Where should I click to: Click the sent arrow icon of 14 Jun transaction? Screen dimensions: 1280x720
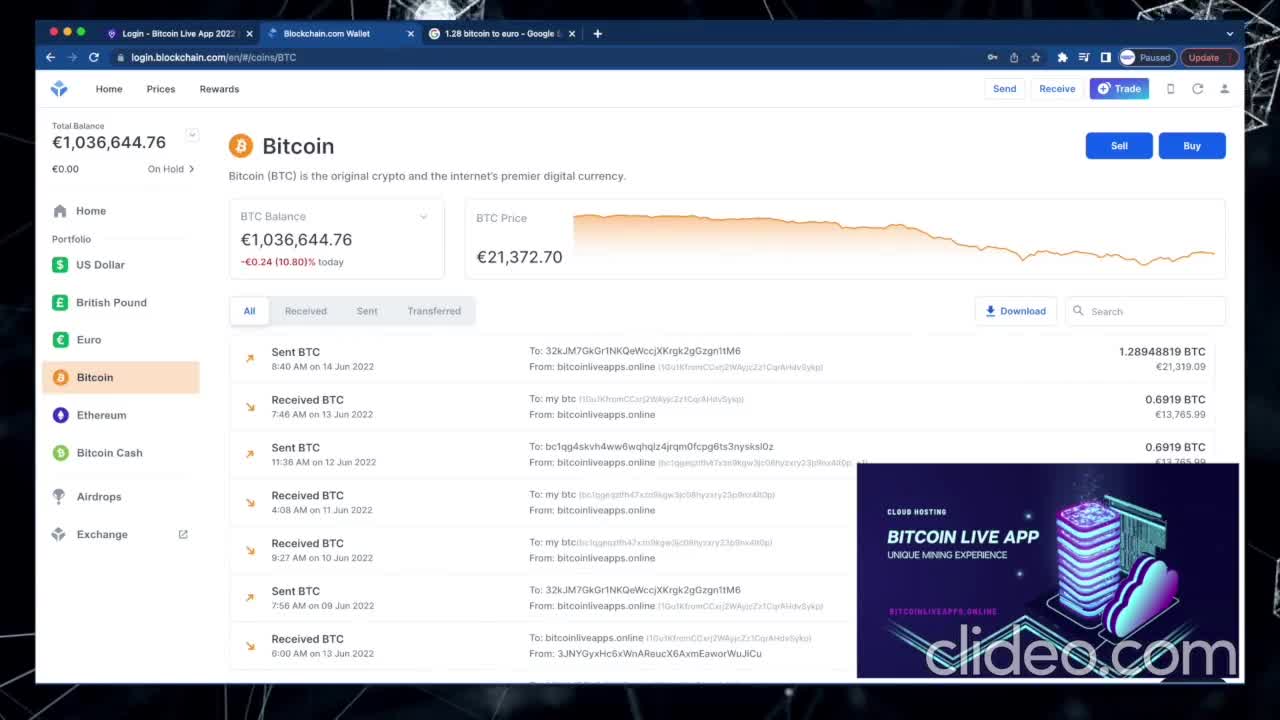tap(250, 358)
